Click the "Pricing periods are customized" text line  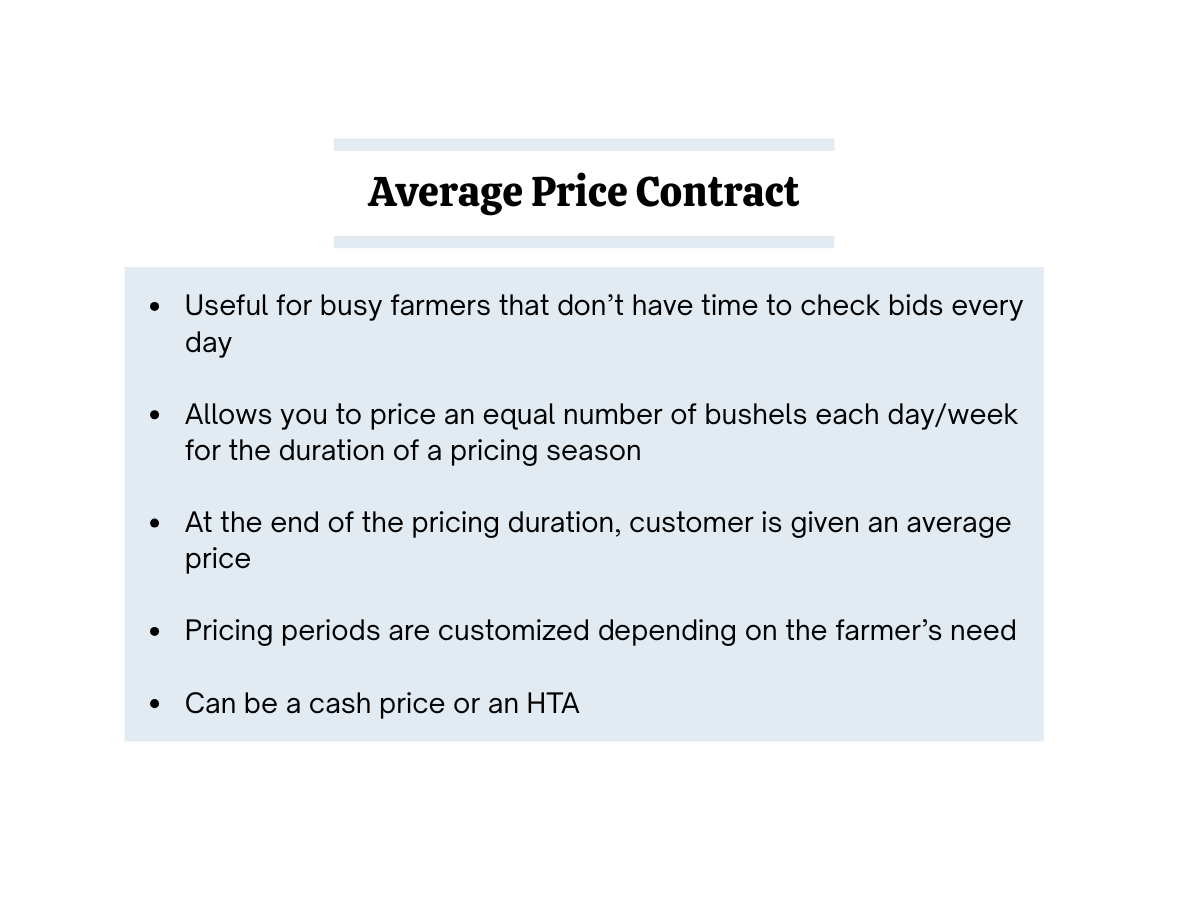(x=600, y=631)
